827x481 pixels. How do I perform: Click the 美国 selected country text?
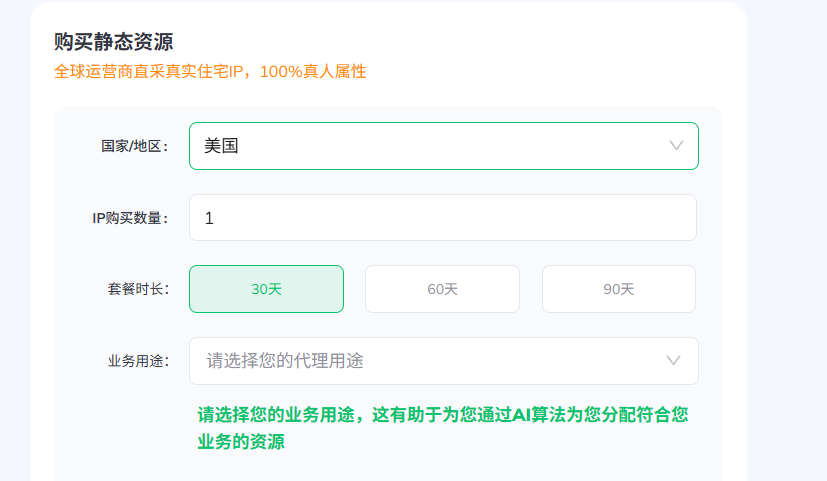[222, 146]
